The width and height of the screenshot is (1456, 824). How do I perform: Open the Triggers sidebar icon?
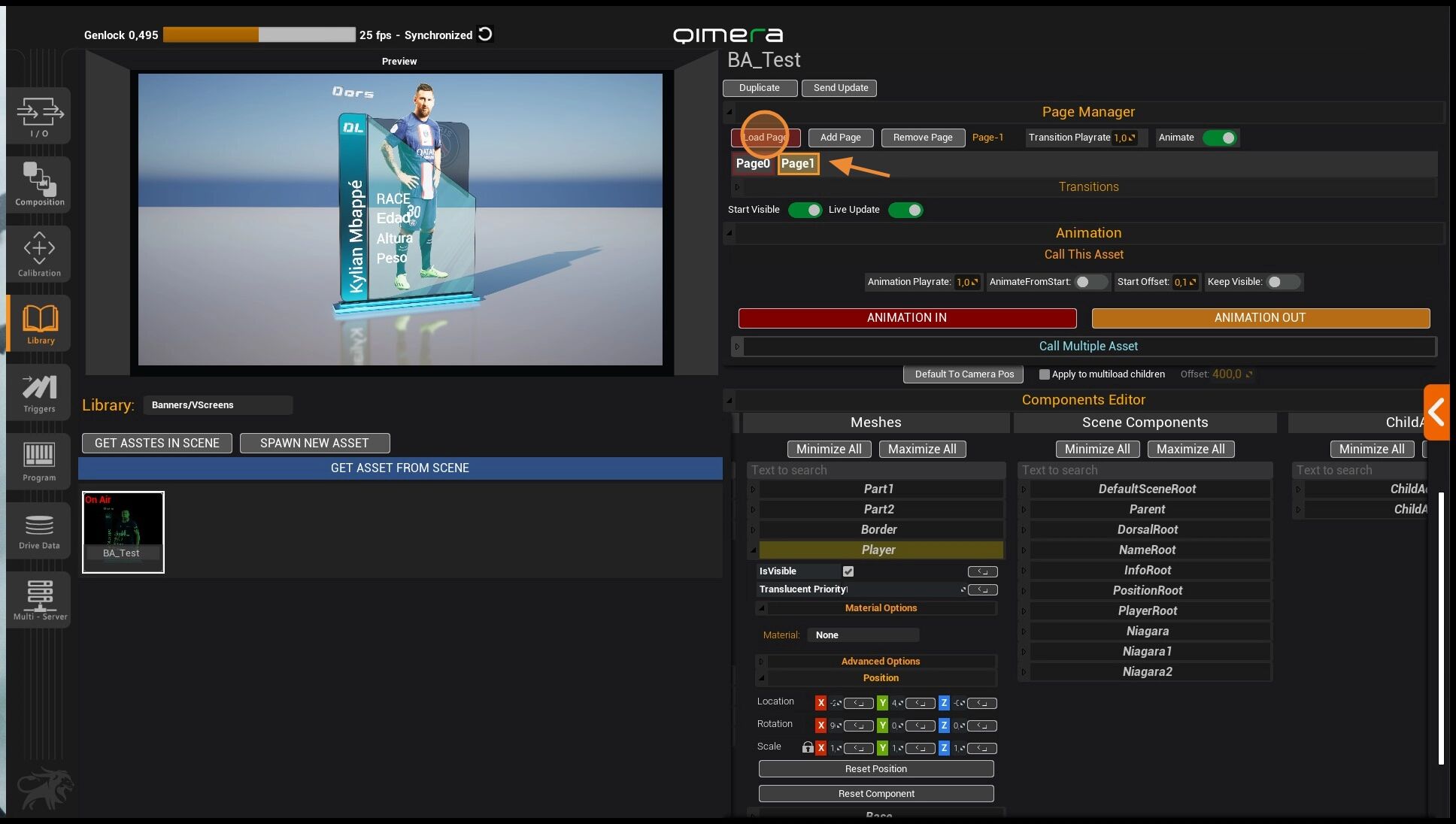pos(39,392)
